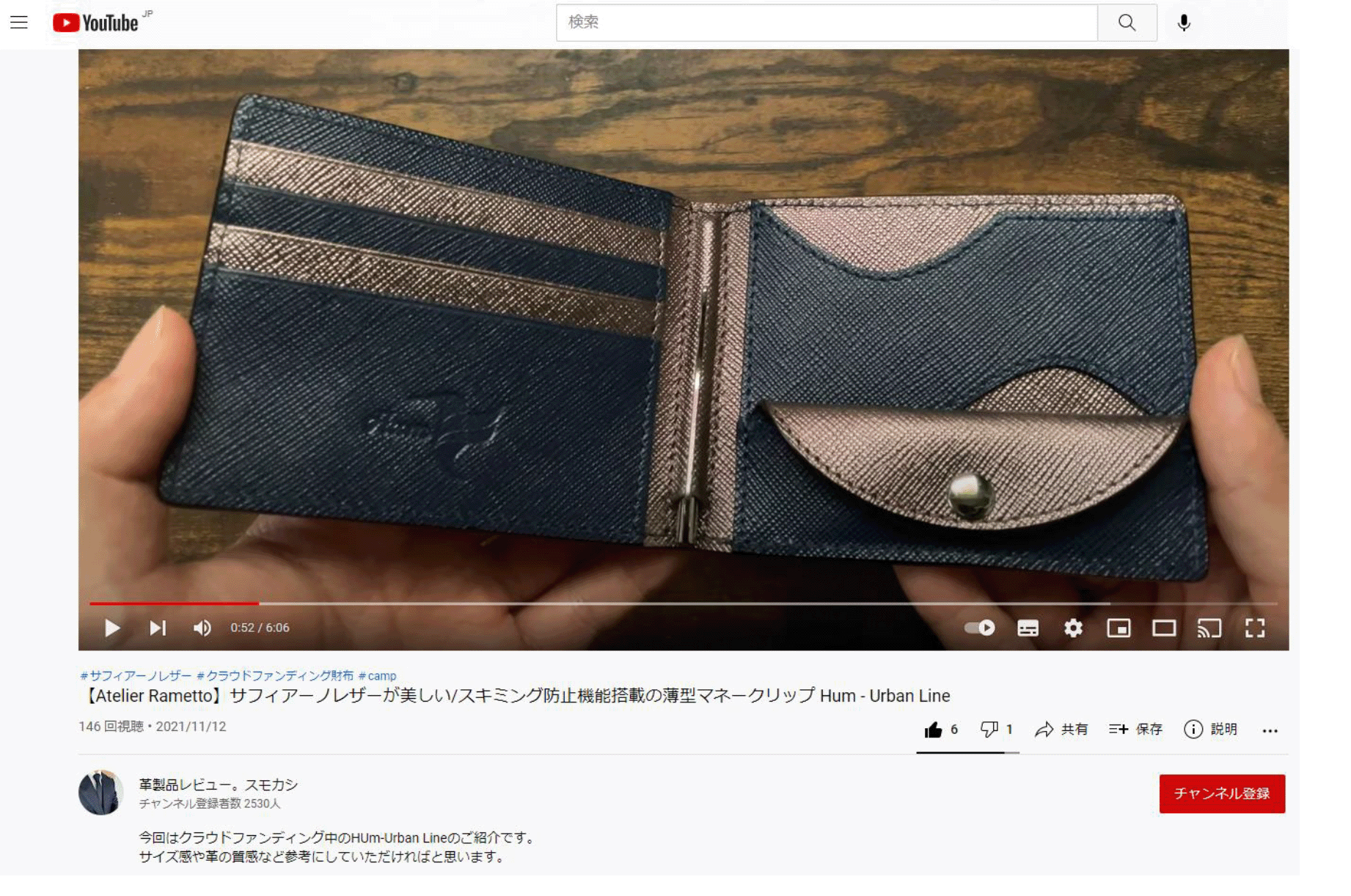The height and width of the screenshot is (896, 1351).
Task: Like the video with thumbs up
Action: (934, 730)
